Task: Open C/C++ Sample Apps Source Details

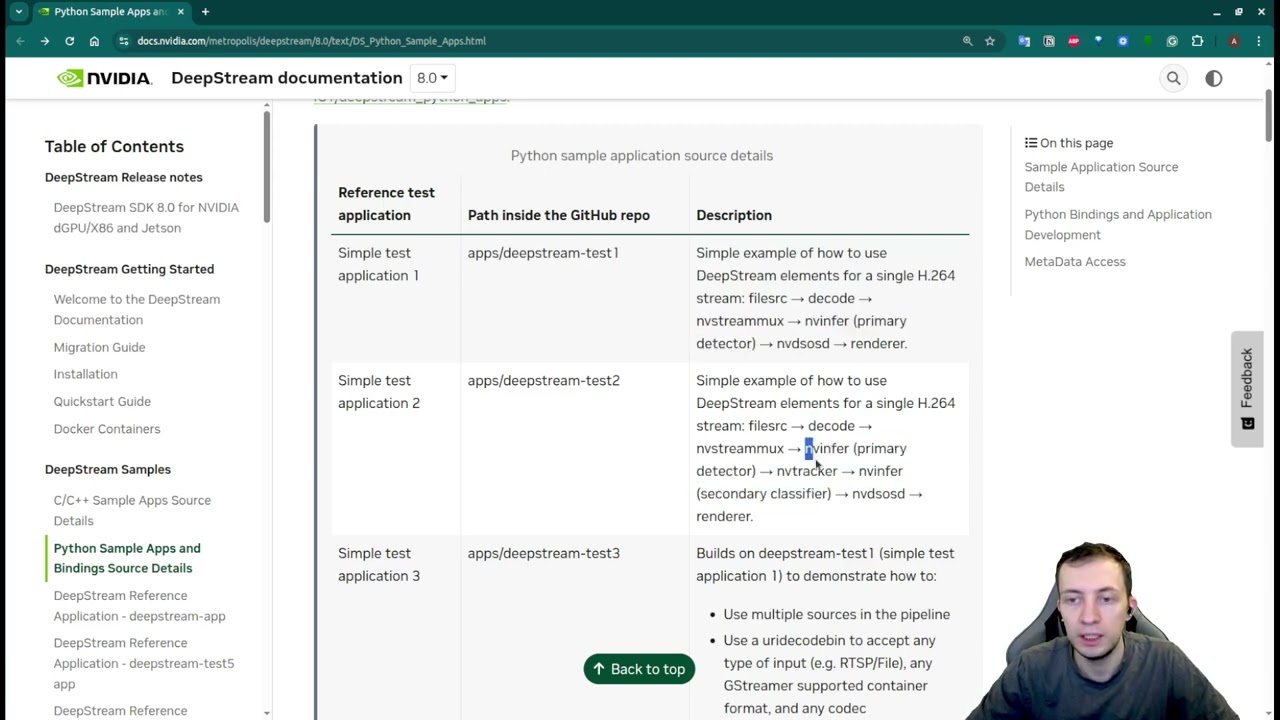Action: tap(132, 510)
